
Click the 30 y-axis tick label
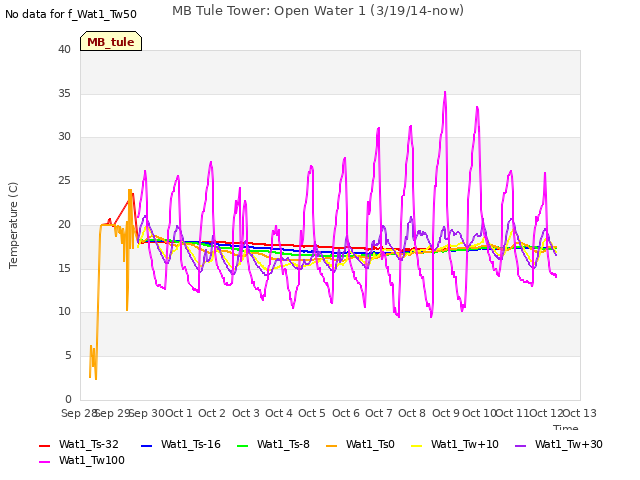point(64,137)
